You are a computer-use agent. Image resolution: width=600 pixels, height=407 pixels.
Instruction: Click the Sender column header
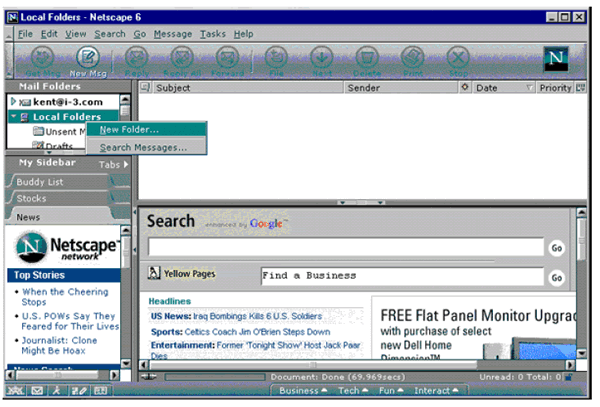click(x=401, y=88)
